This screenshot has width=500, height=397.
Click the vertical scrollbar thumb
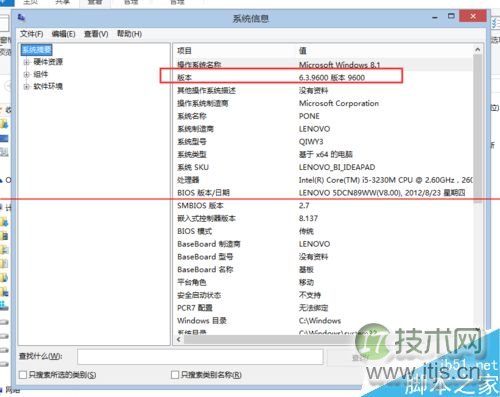[x=478, y=128]
